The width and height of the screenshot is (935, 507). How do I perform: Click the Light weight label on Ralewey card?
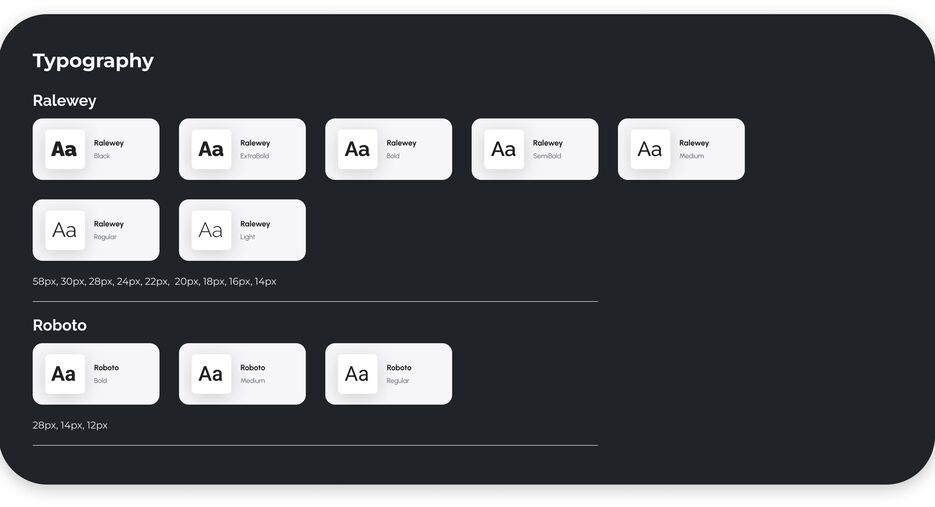coord(247,237)
